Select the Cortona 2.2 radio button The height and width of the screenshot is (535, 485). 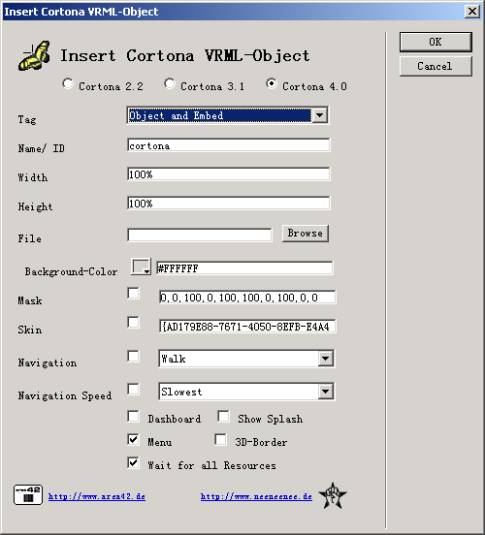click(x=68, y=84)
